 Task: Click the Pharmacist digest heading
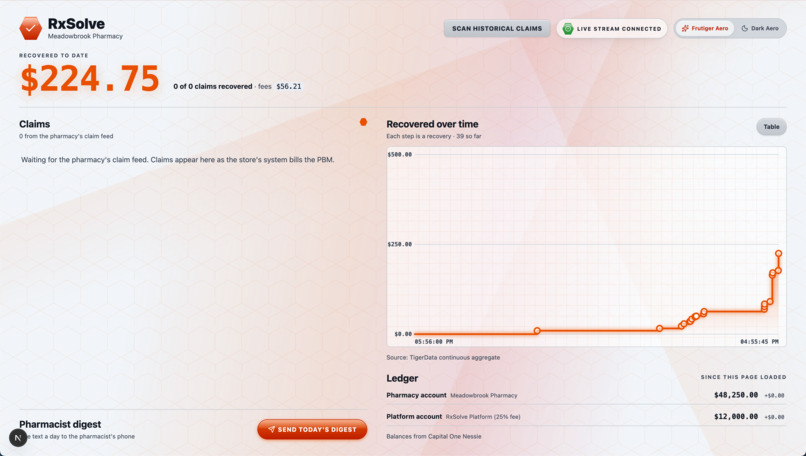point(60,424)
